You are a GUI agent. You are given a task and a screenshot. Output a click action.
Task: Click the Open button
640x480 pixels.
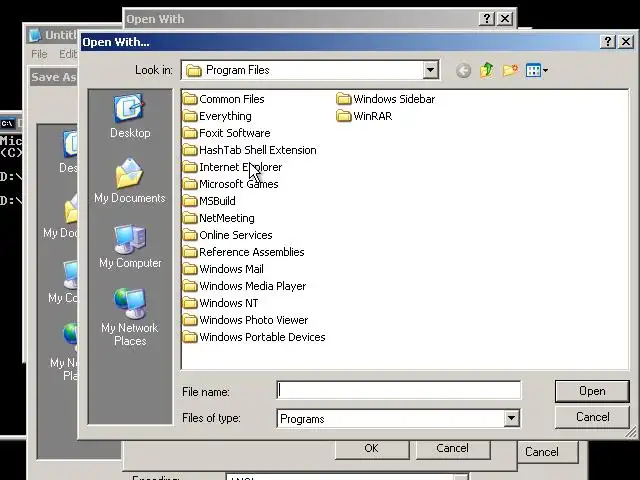592,391
